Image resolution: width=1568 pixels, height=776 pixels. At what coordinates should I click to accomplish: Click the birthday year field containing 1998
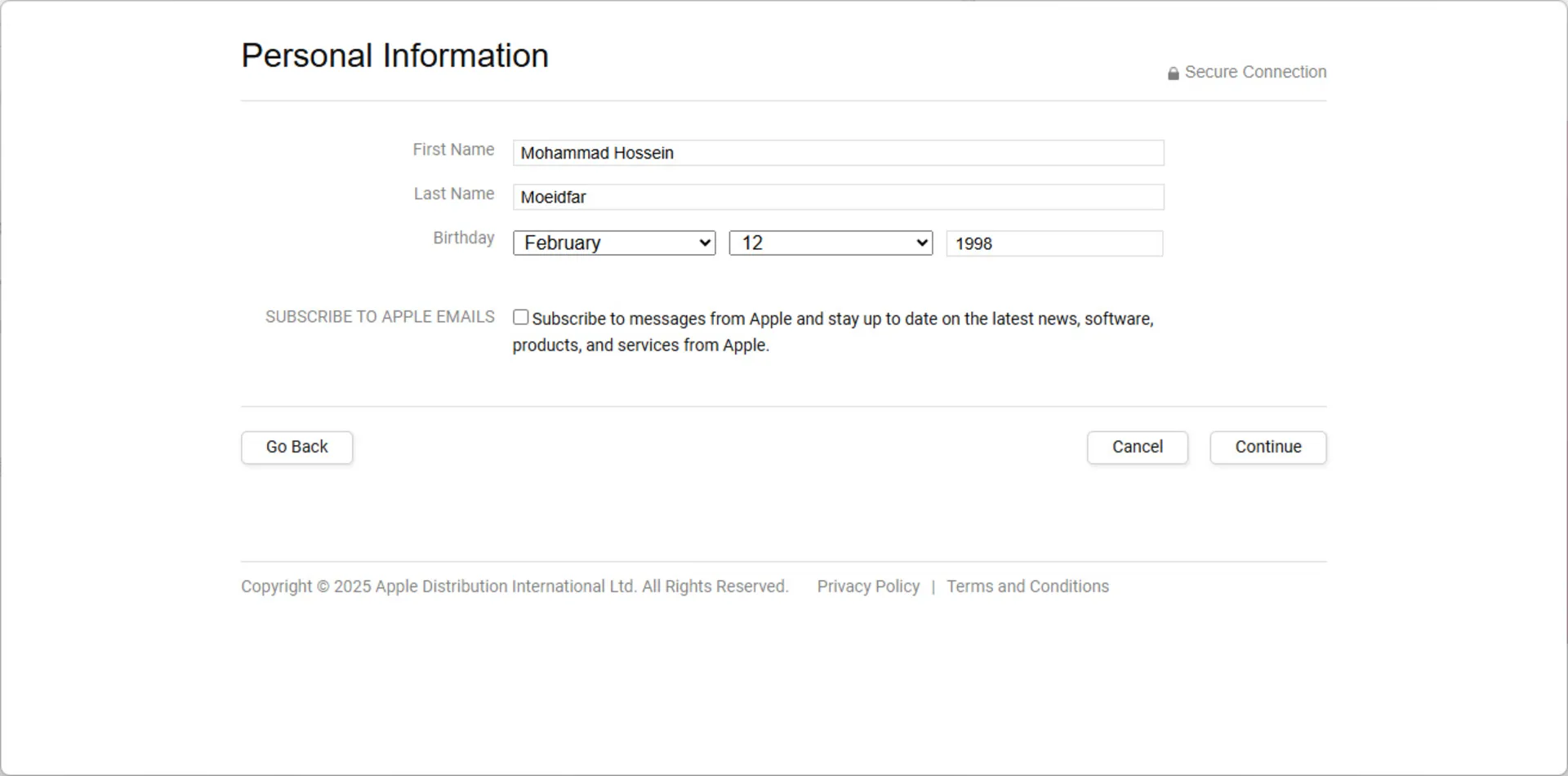1053,243
